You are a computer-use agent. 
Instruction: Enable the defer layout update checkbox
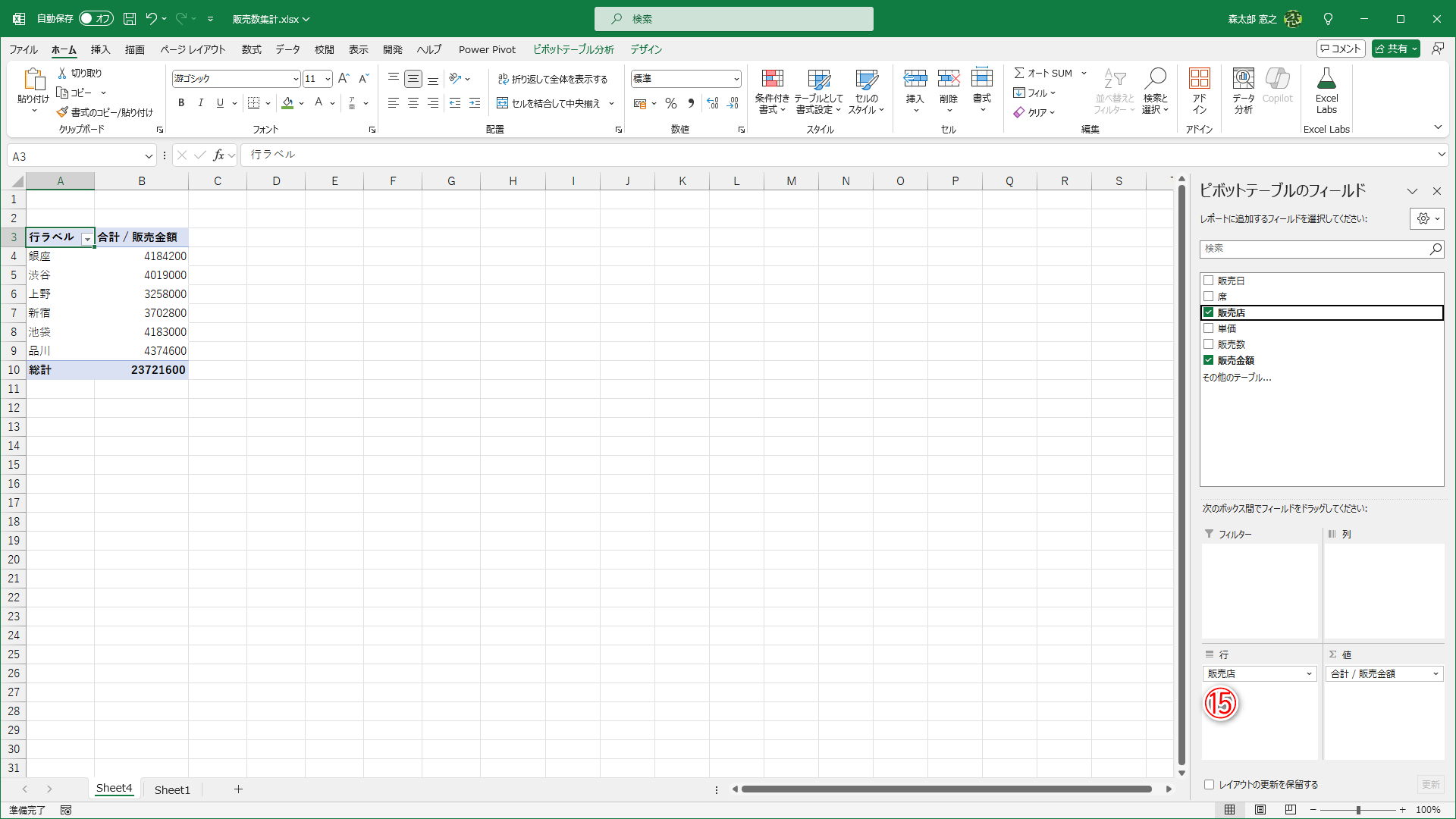point(1210,785)
